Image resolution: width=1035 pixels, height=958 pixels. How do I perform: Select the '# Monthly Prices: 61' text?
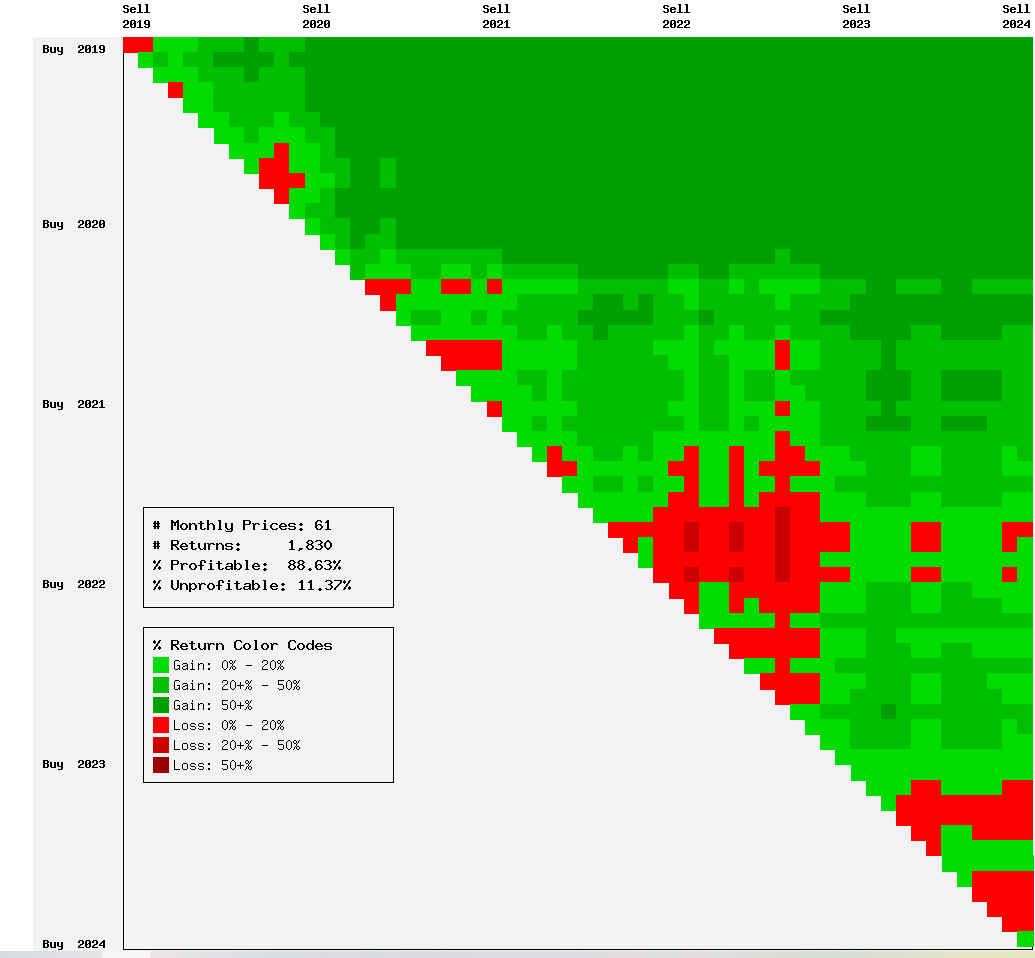(241, 525)
